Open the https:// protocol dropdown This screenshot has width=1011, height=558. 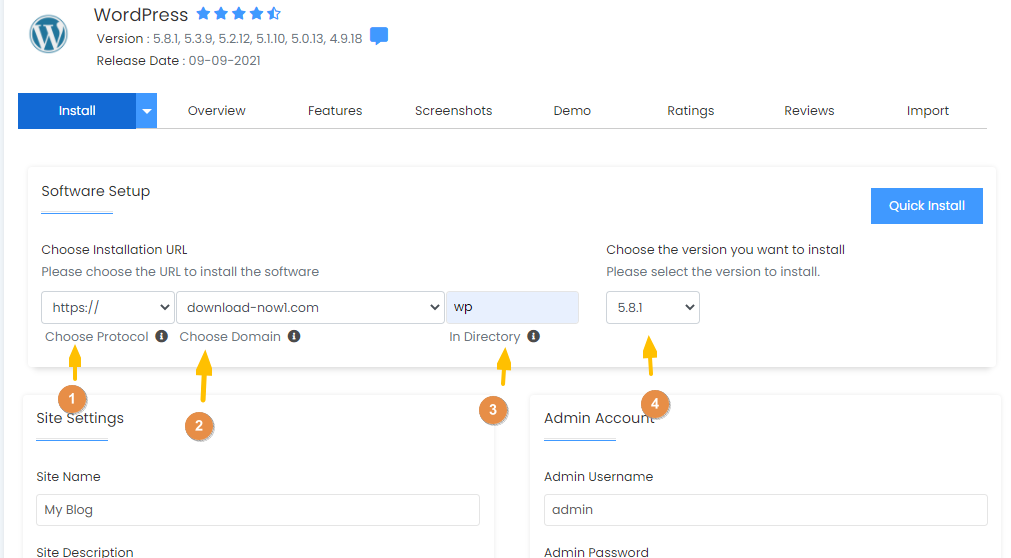[108, 308]
